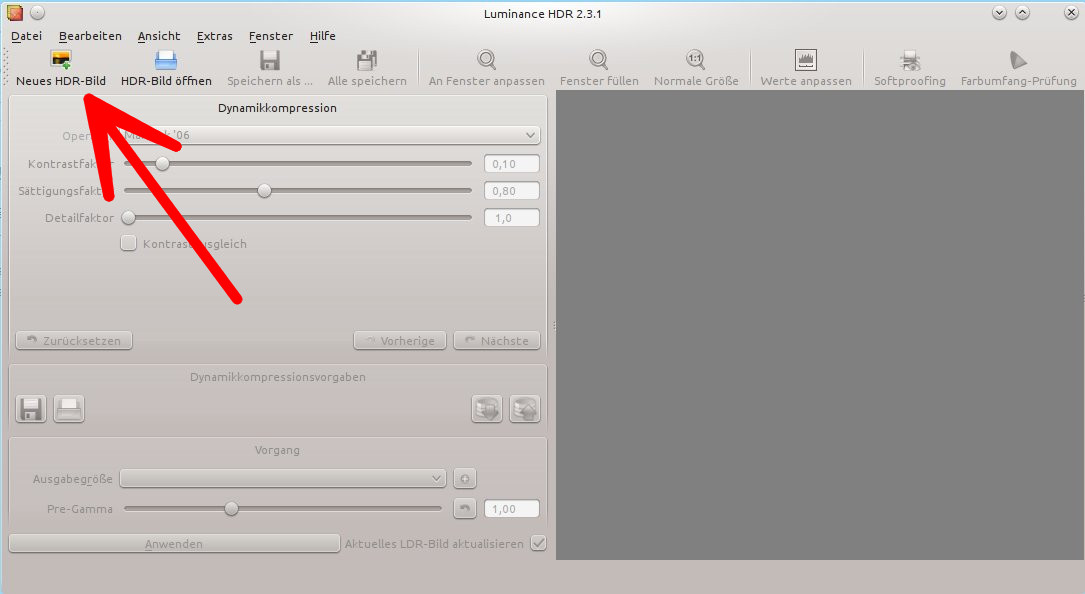Minimize the Luminance HDR window
The height and width of the screenshot is (594, 1085).
(x=999, y=12)
